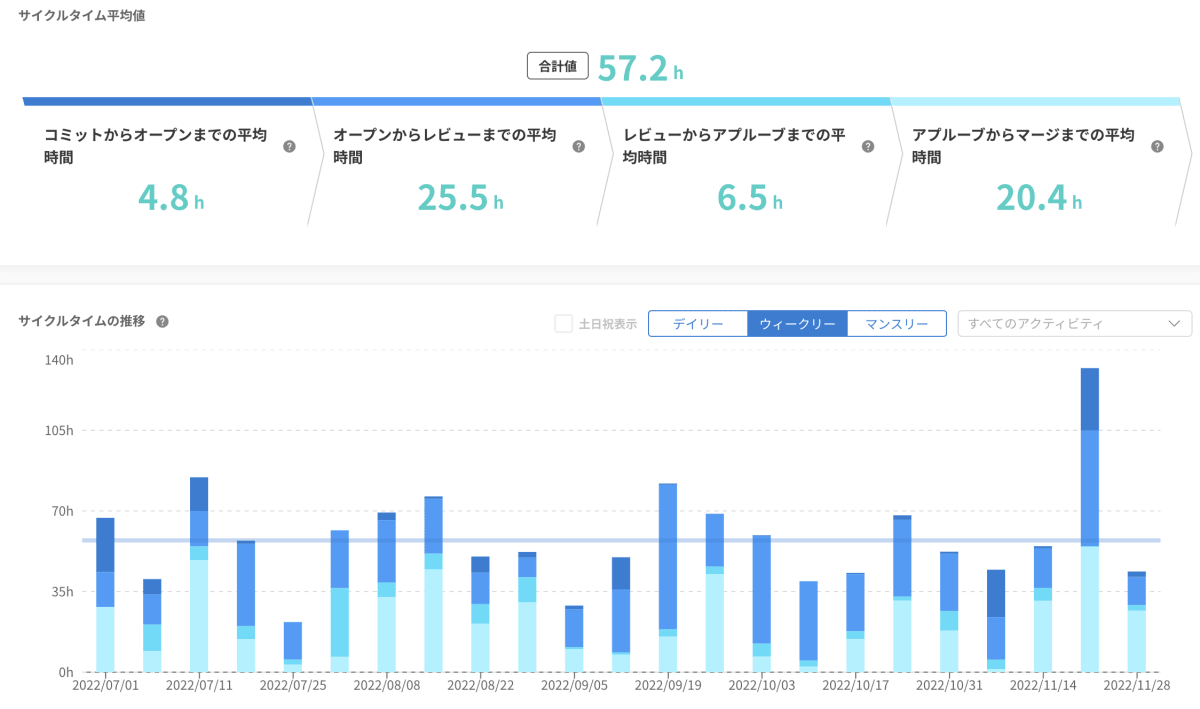This screenshot has width=1200, height=709.
Task: Click the 57.2 h total value
Action: pos(641,68)
